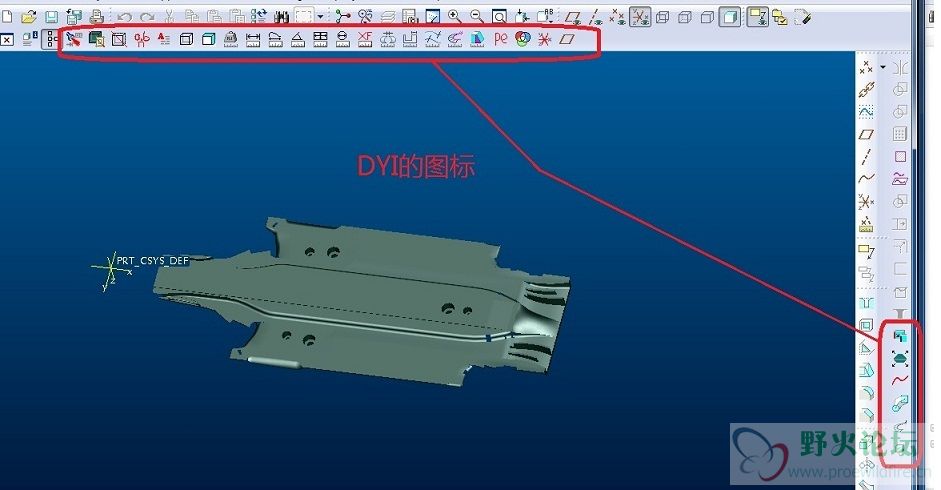
Task: Undo the last operation
Action: 124,17
